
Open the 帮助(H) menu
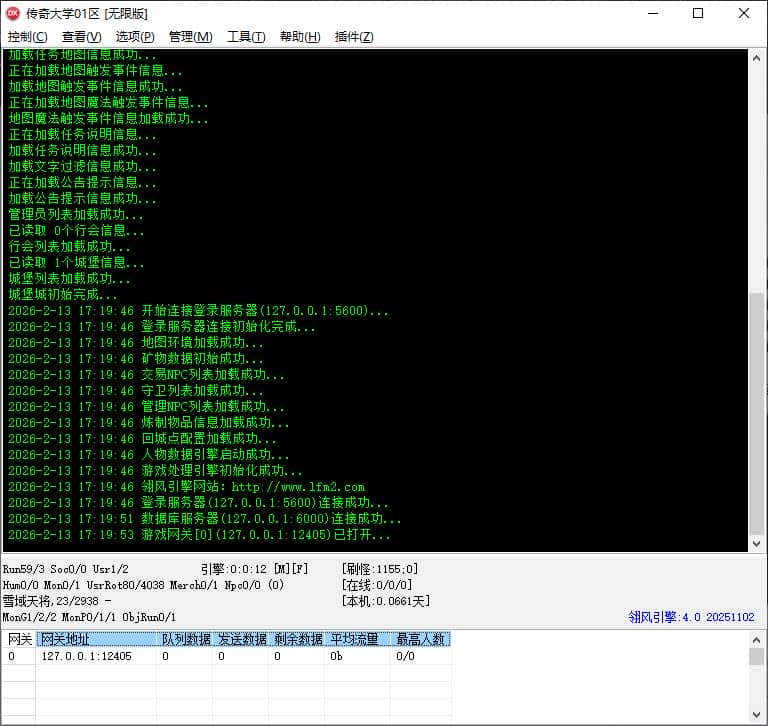300,37
